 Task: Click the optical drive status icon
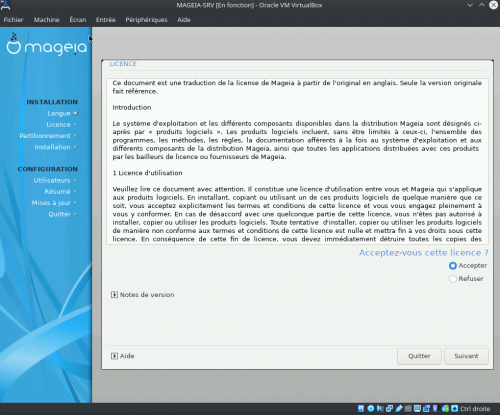(371, 409)
